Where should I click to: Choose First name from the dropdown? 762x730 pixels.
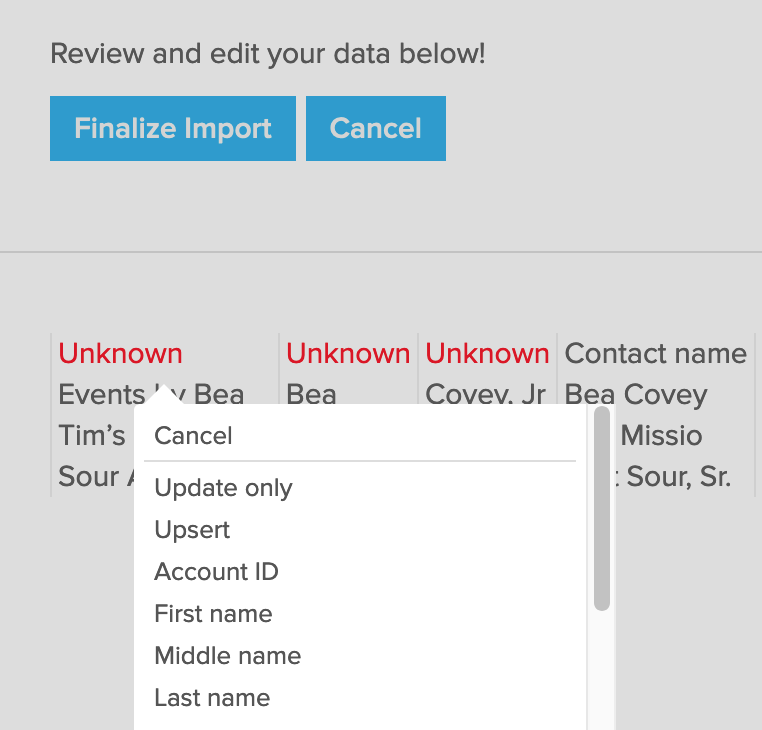(x=213, y=614)
